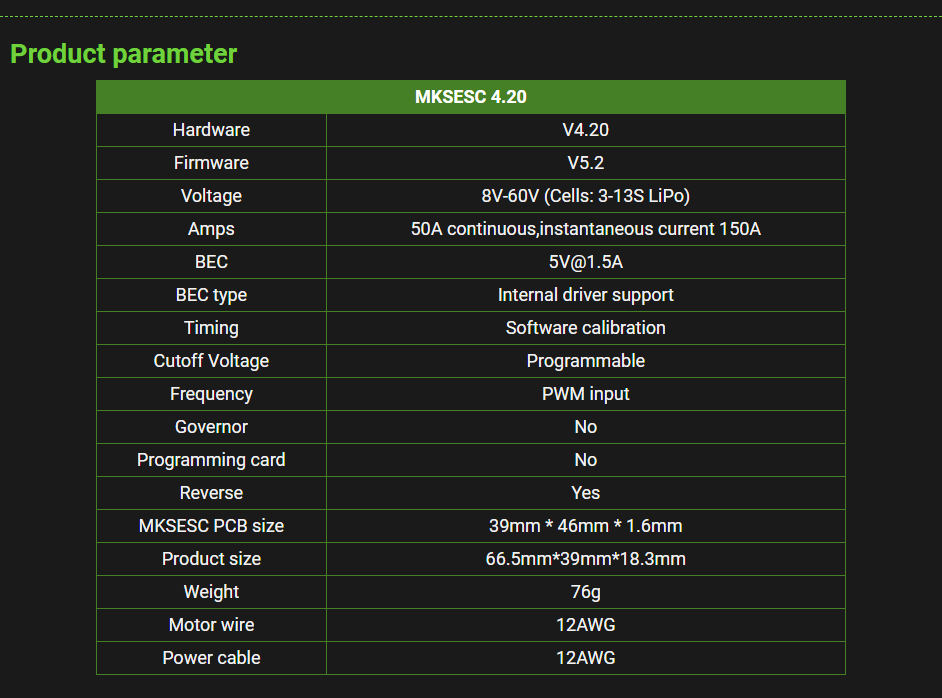This screenshot has height=698, width=942.
Task: Click the Internal driver support cell
Action: click(585, 295)
